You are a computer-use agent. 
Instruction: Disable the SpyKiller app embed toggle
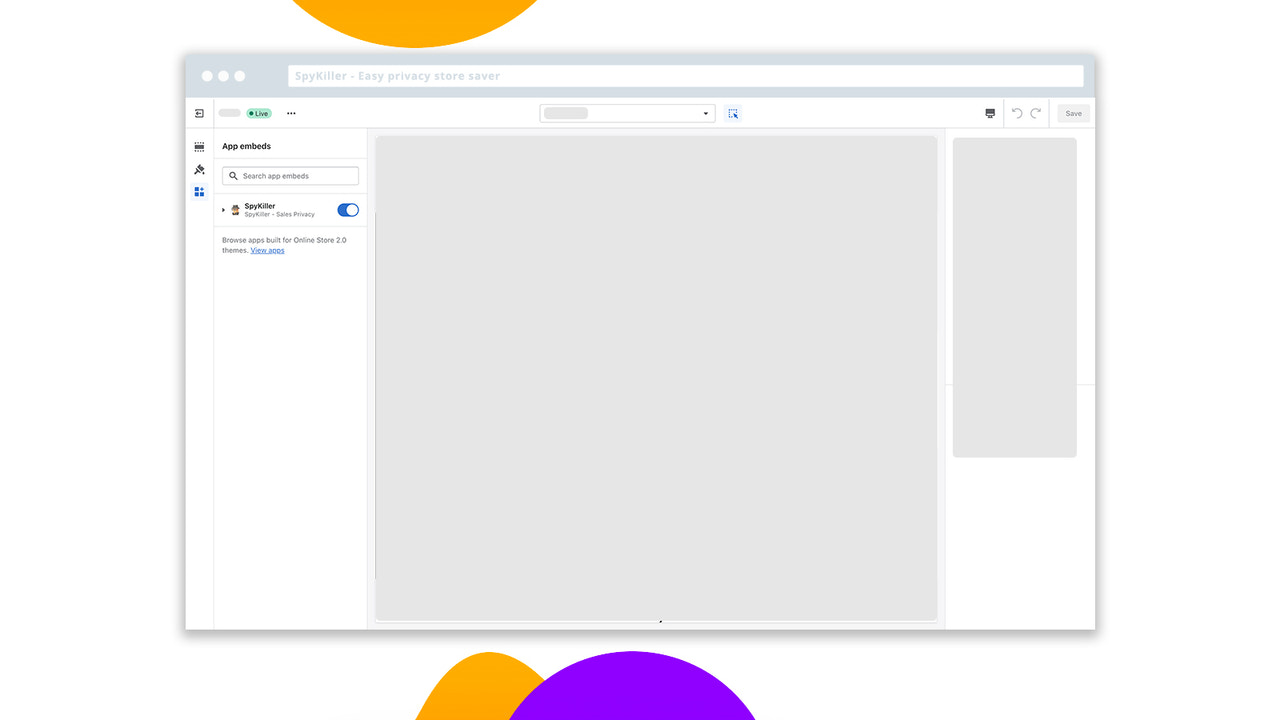point(347,210)
